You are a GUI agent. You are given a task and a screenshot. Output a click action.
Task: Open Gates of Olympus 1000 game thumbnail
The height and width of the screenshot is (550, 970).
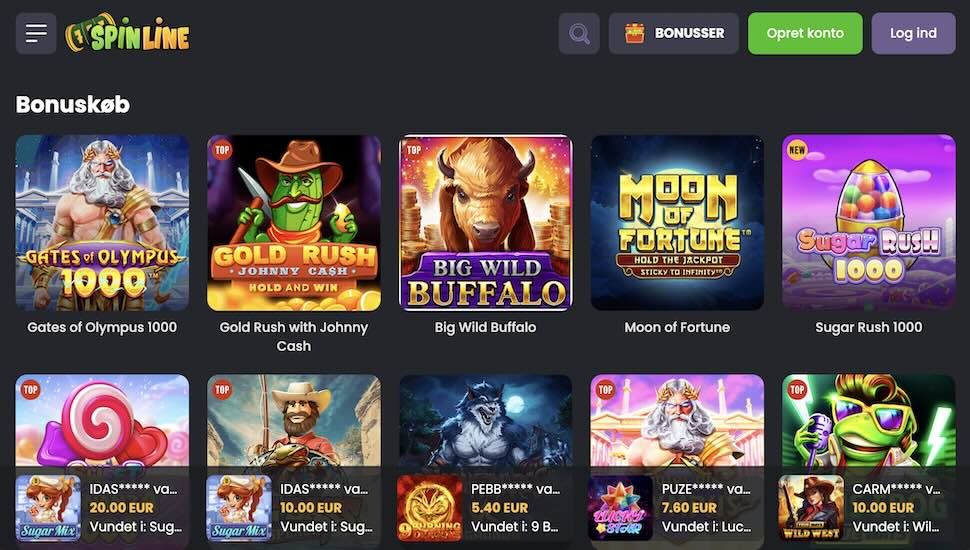click(102, 222)
